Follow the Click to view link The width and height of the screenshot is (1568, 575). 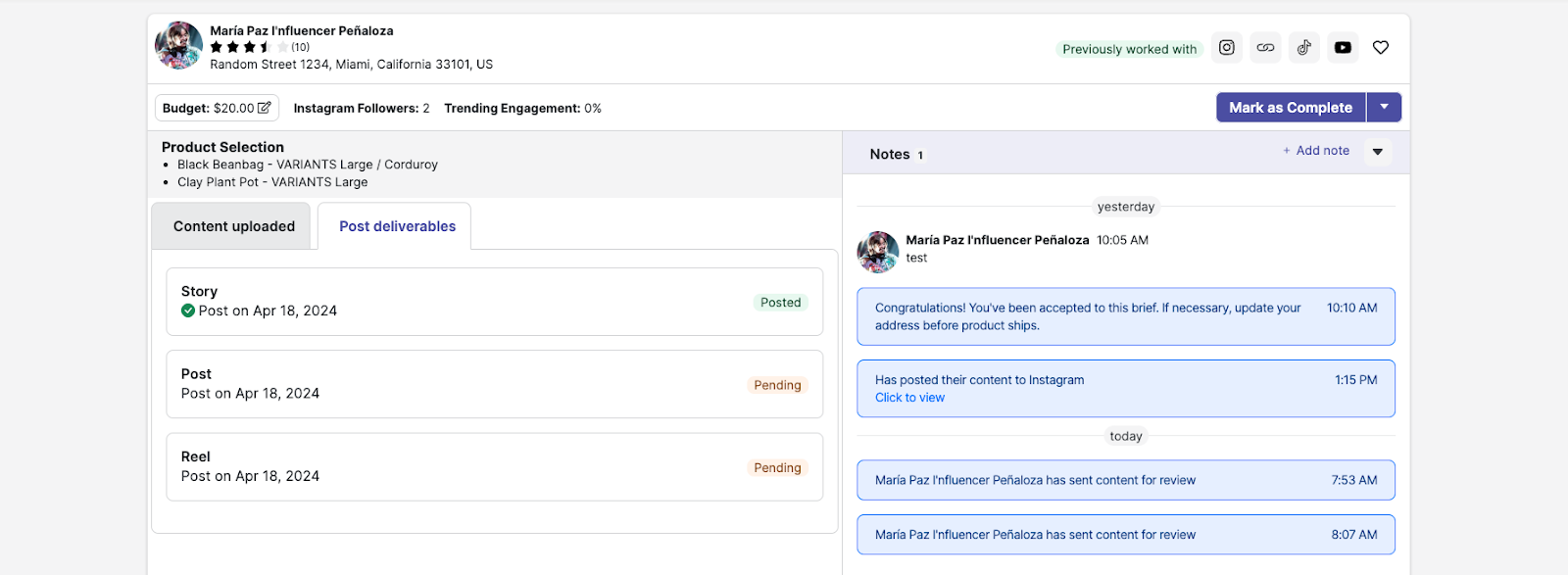[909, 398]
